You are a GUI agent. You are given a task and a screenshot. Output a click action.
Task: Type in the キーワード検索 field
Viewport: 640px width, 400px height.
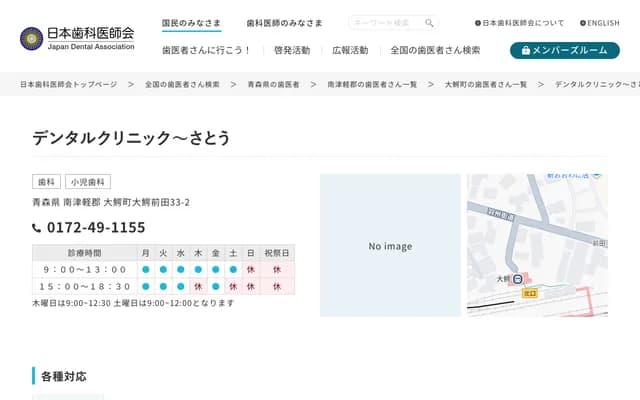tap(386, 22)
